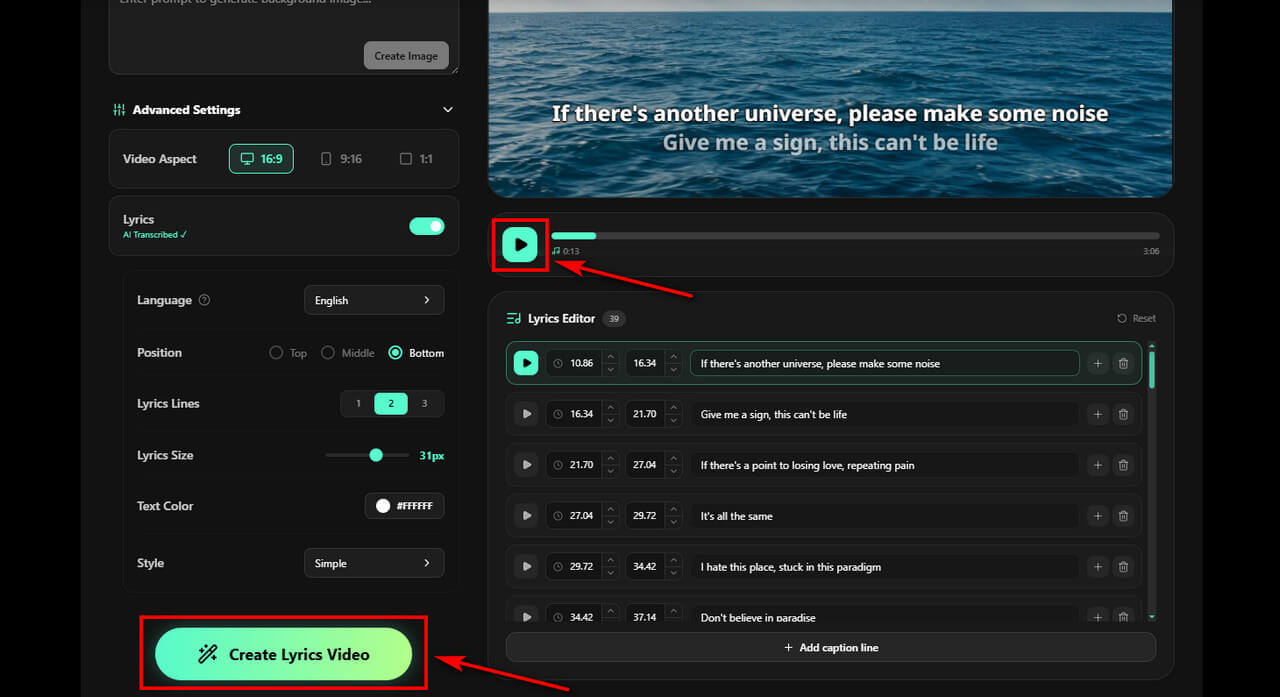Play the 'It's all the same' lyric line

pyautogui.click(x=526, y=516)
